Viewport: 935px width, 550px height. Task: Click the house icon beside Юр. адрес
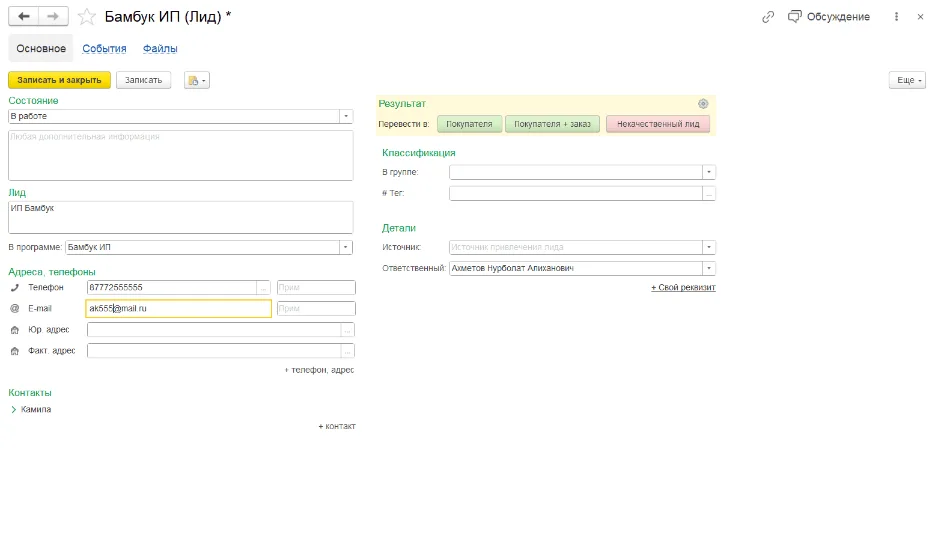(x=15, y=330)
